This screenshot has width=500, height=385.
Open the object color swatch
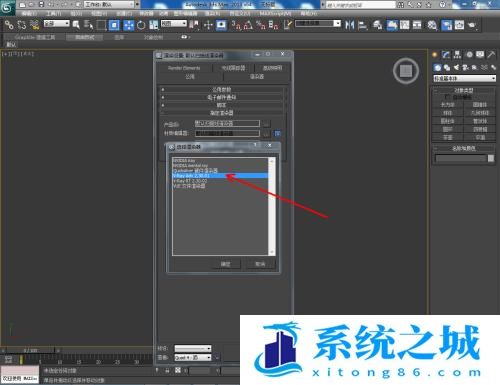pos(491,158)
